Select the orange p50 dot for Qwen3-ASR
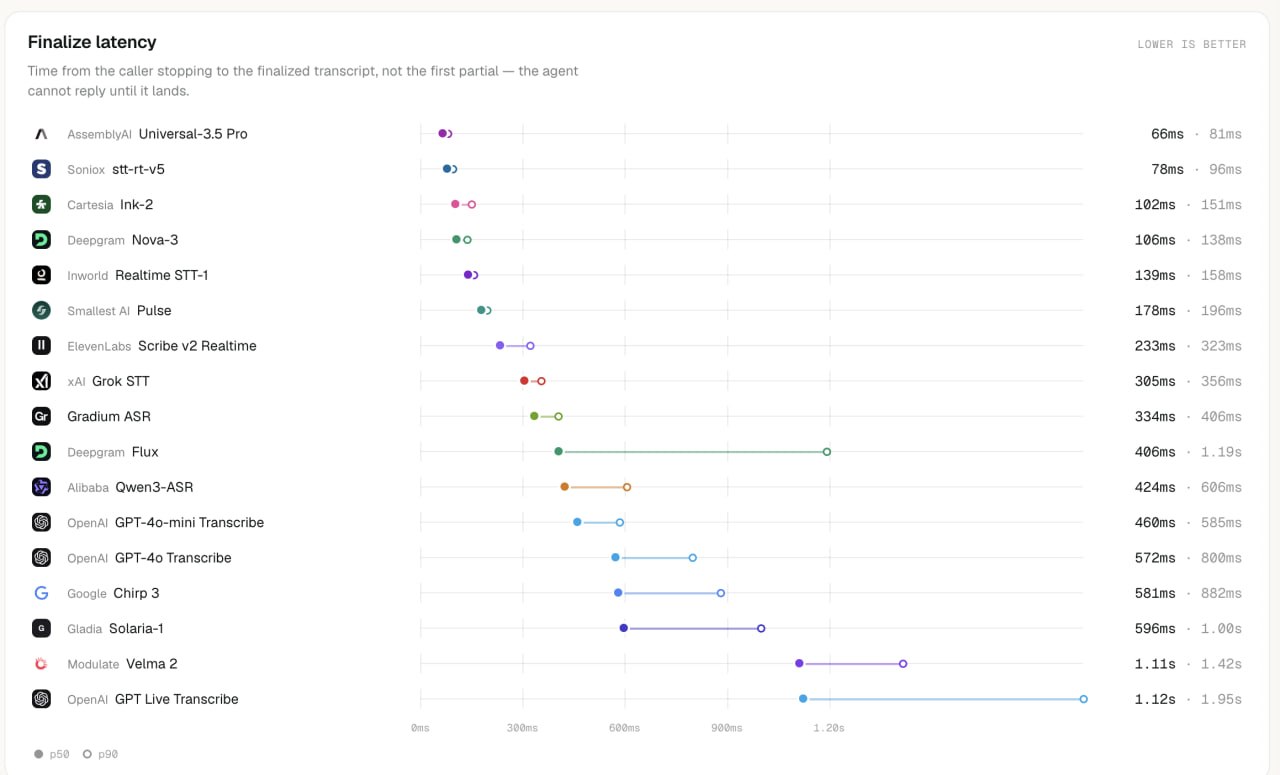 pyautogui.click(x=564, y=487)
